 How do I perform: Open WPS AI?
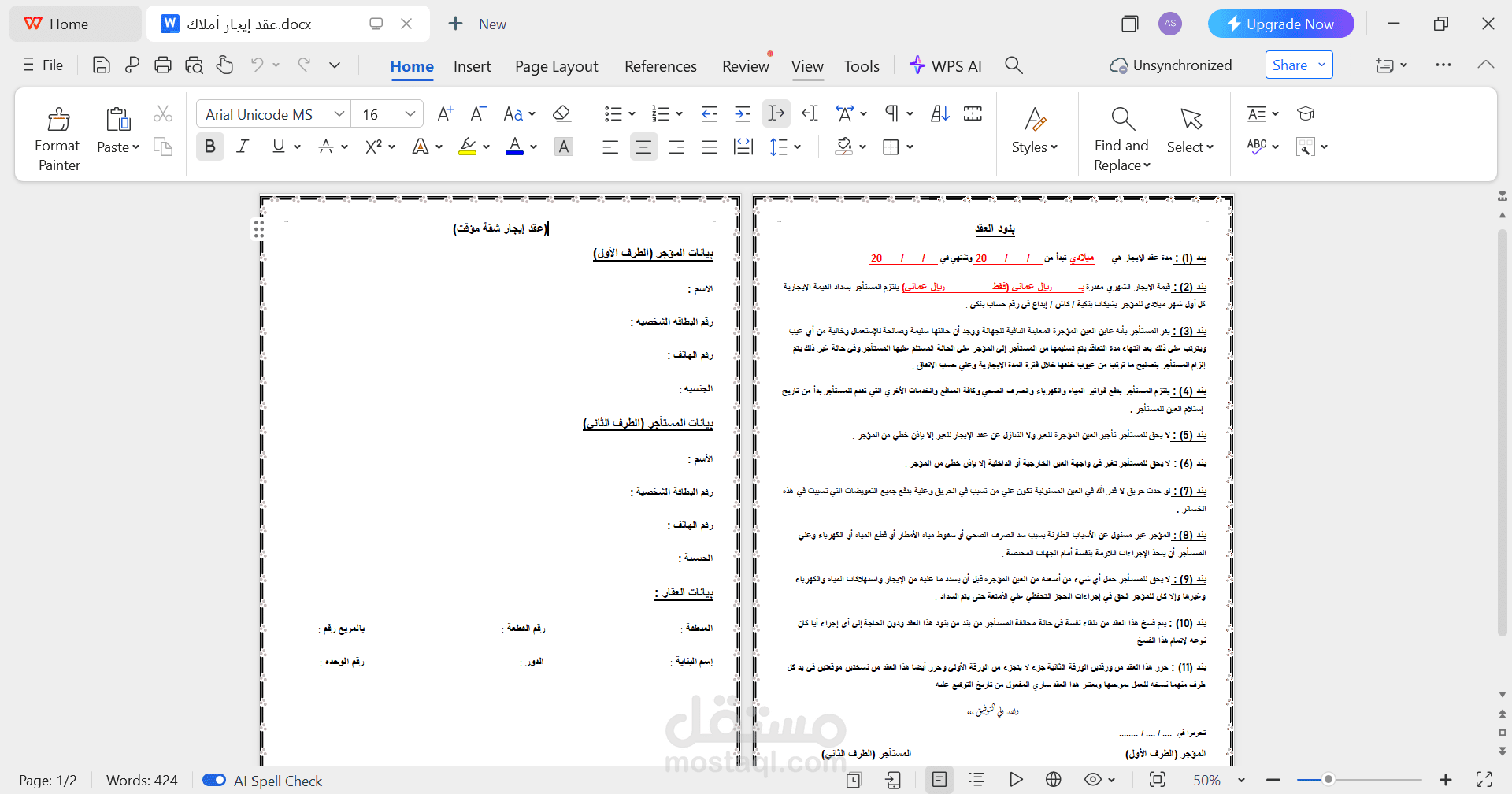945,65
